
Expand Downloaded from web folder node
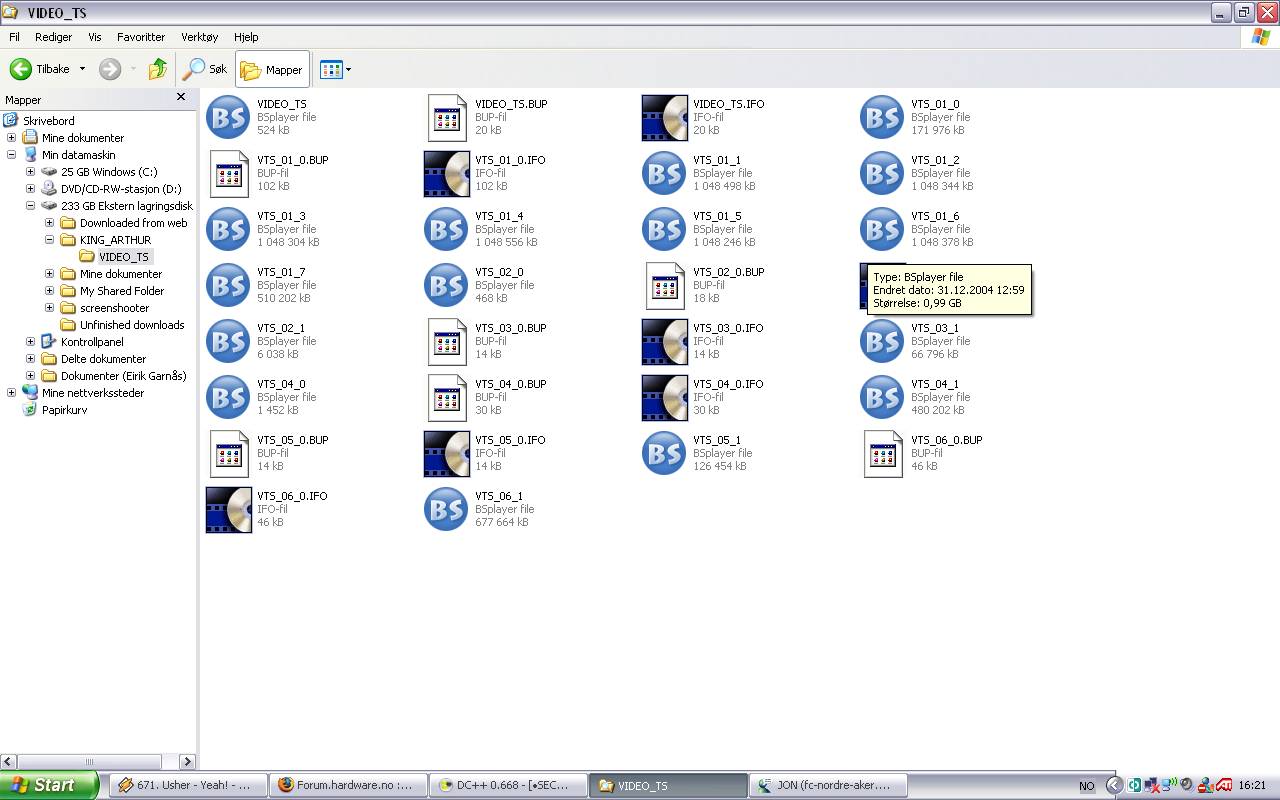[x=49, y=223]
